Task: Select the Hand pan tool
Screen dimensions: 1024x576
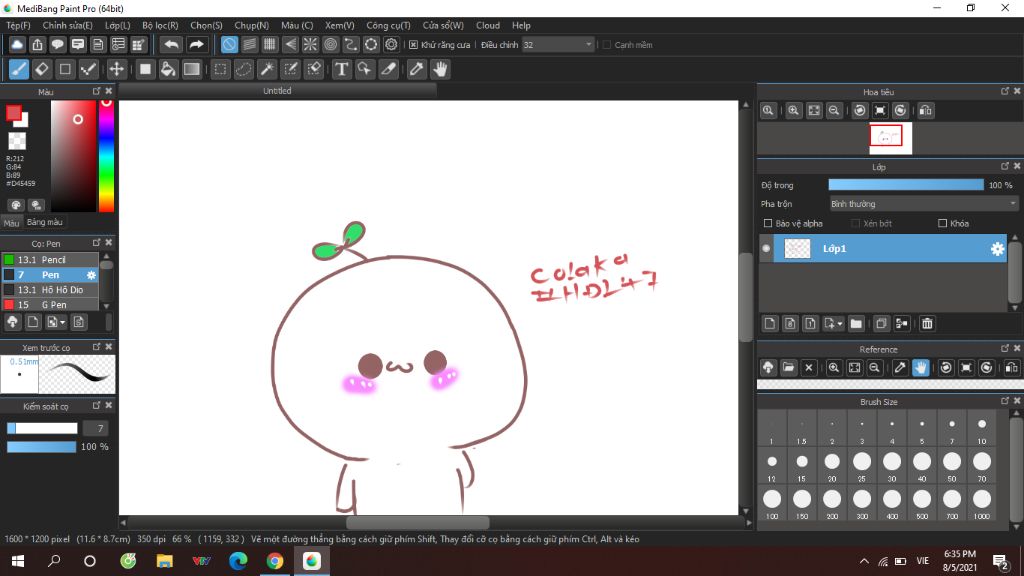Action: tap(440, 69)
